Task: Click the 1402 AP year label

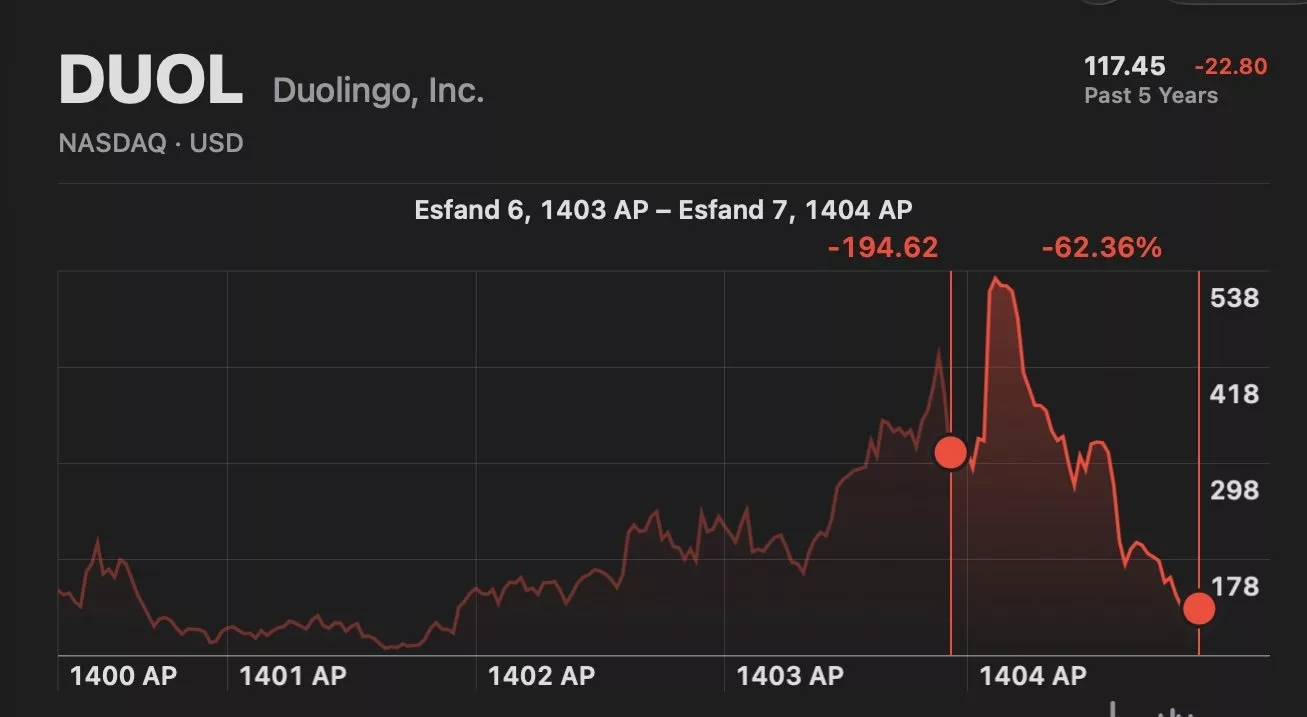Action: 541,676
